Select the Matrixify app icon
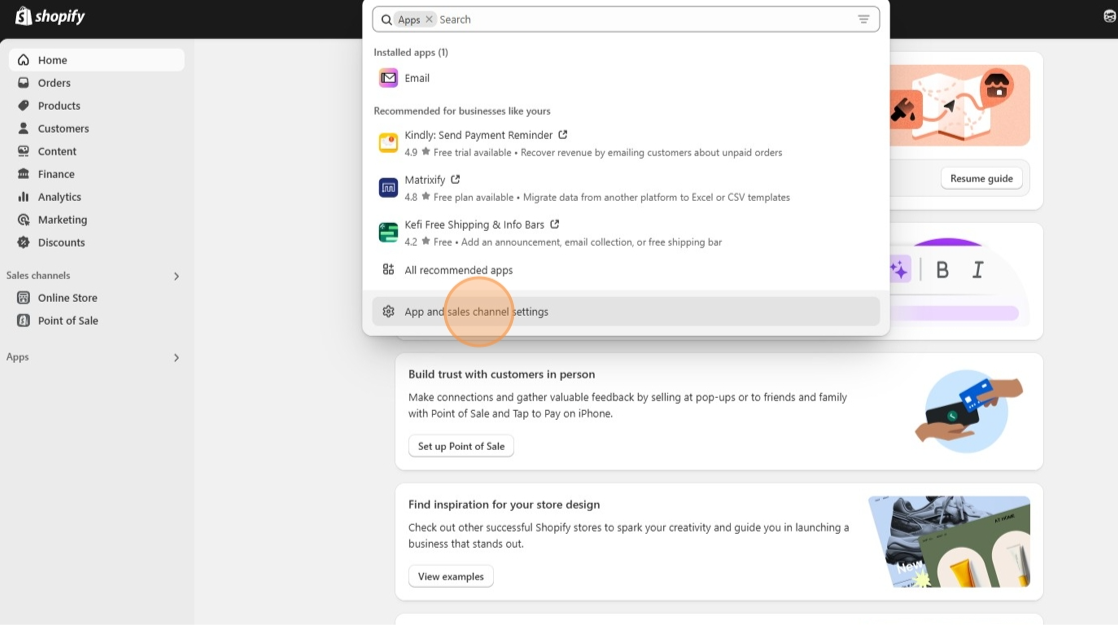 388,188
